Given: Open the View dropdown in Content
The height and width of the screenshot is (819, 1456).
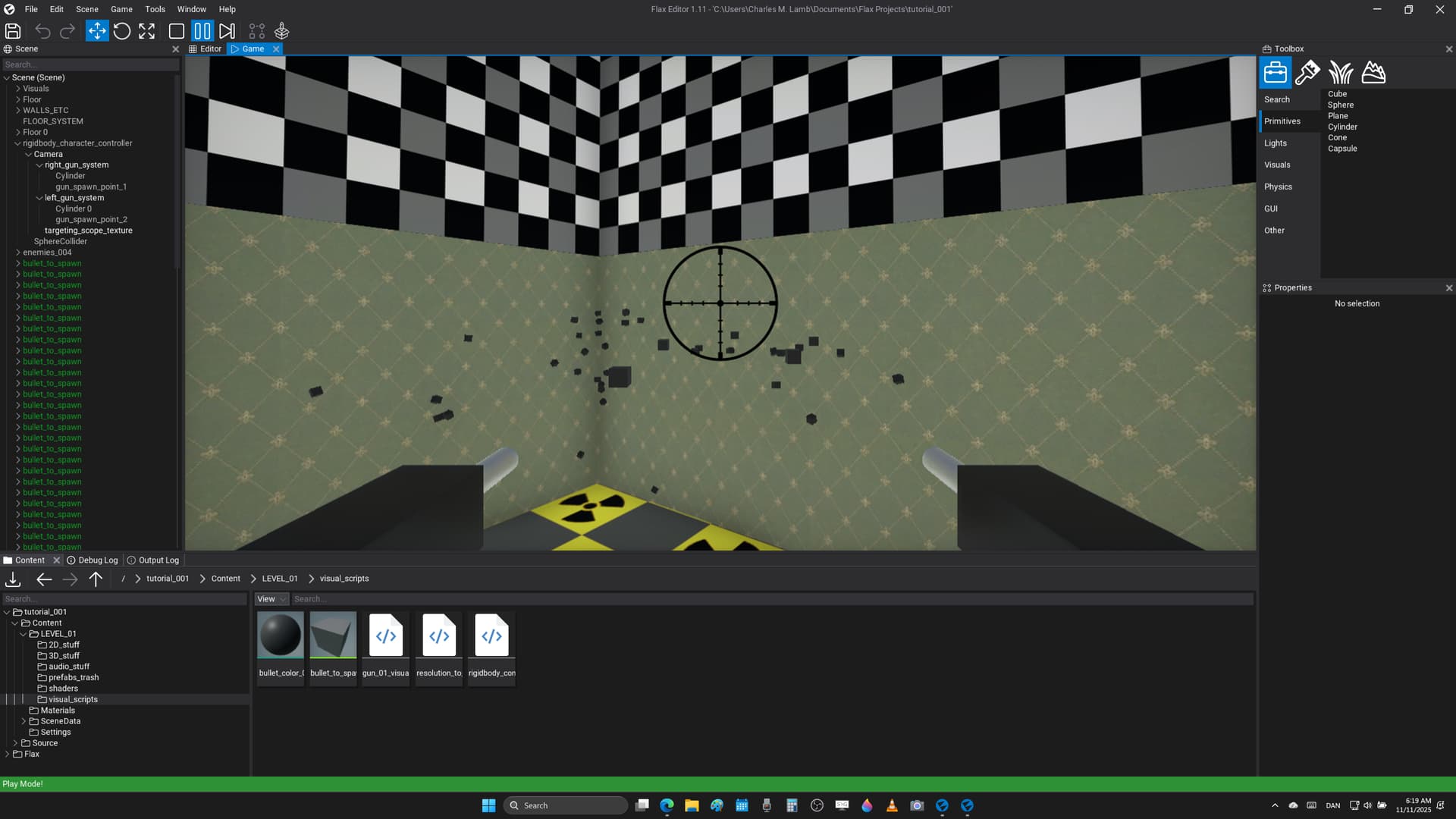Looking at the screenshot, I should pyautogui.click(x=271, y=599).
